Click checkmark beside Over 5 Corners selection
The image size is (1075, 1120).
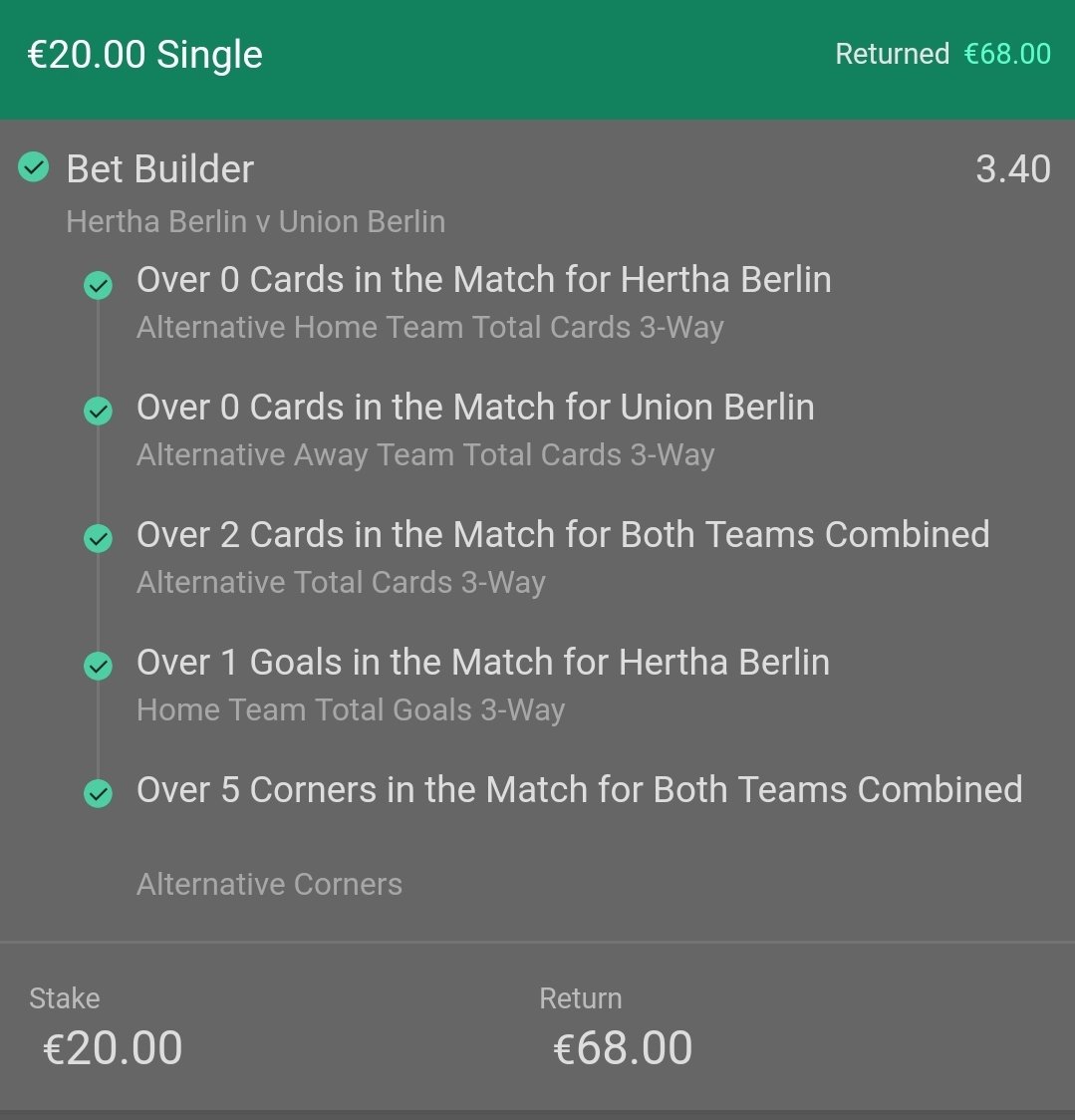click(98, 793)
